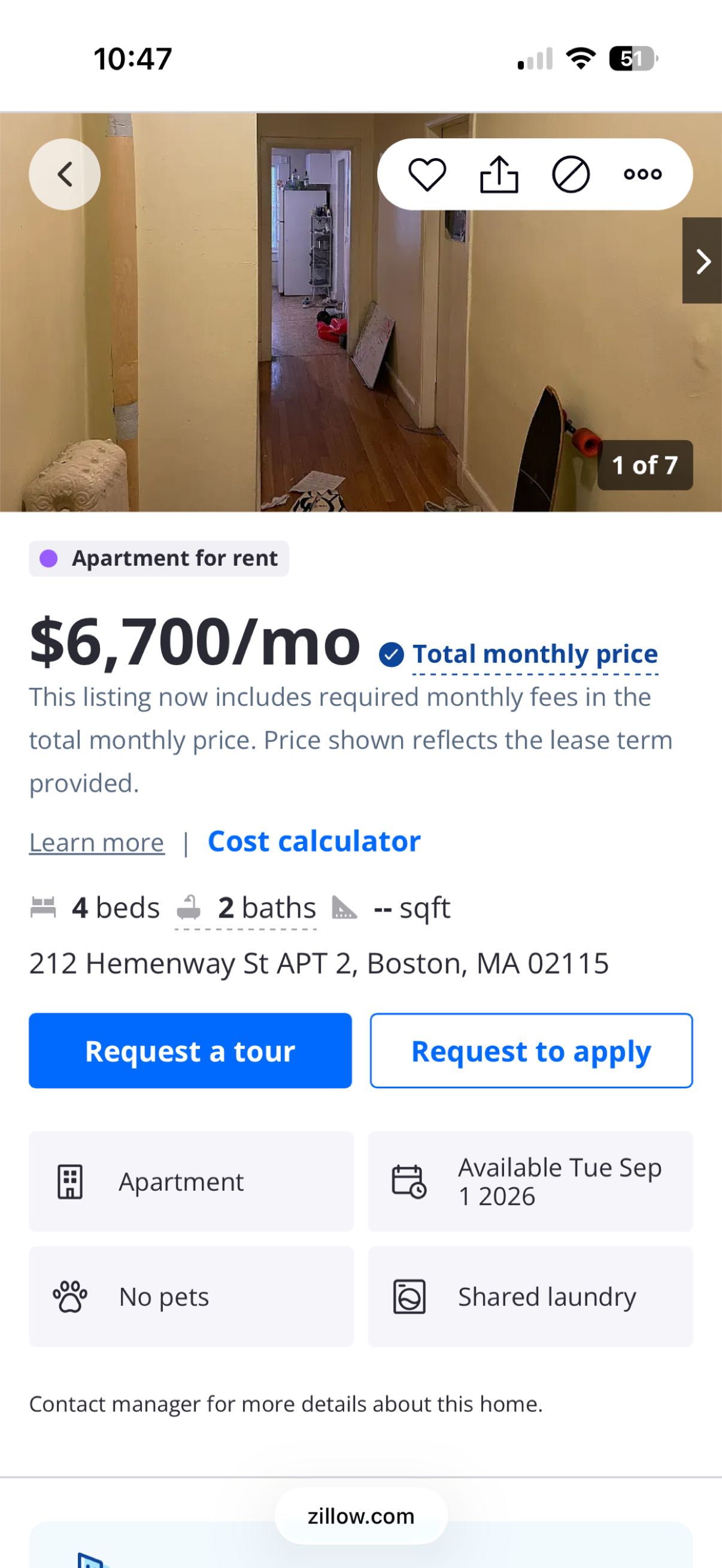Viewport: 722px width, 1568px height.
Task: Tap the Shared laundry washer icon
Action: [x=409, y=1297]
